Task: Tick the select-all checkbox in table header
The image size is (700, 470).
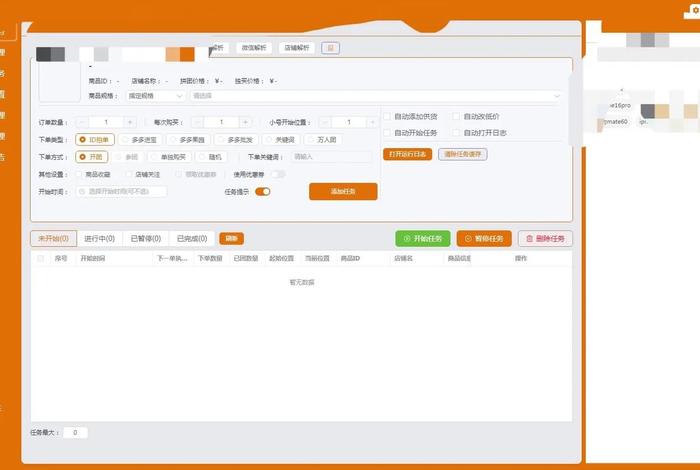Action: (x=41, y=258)
